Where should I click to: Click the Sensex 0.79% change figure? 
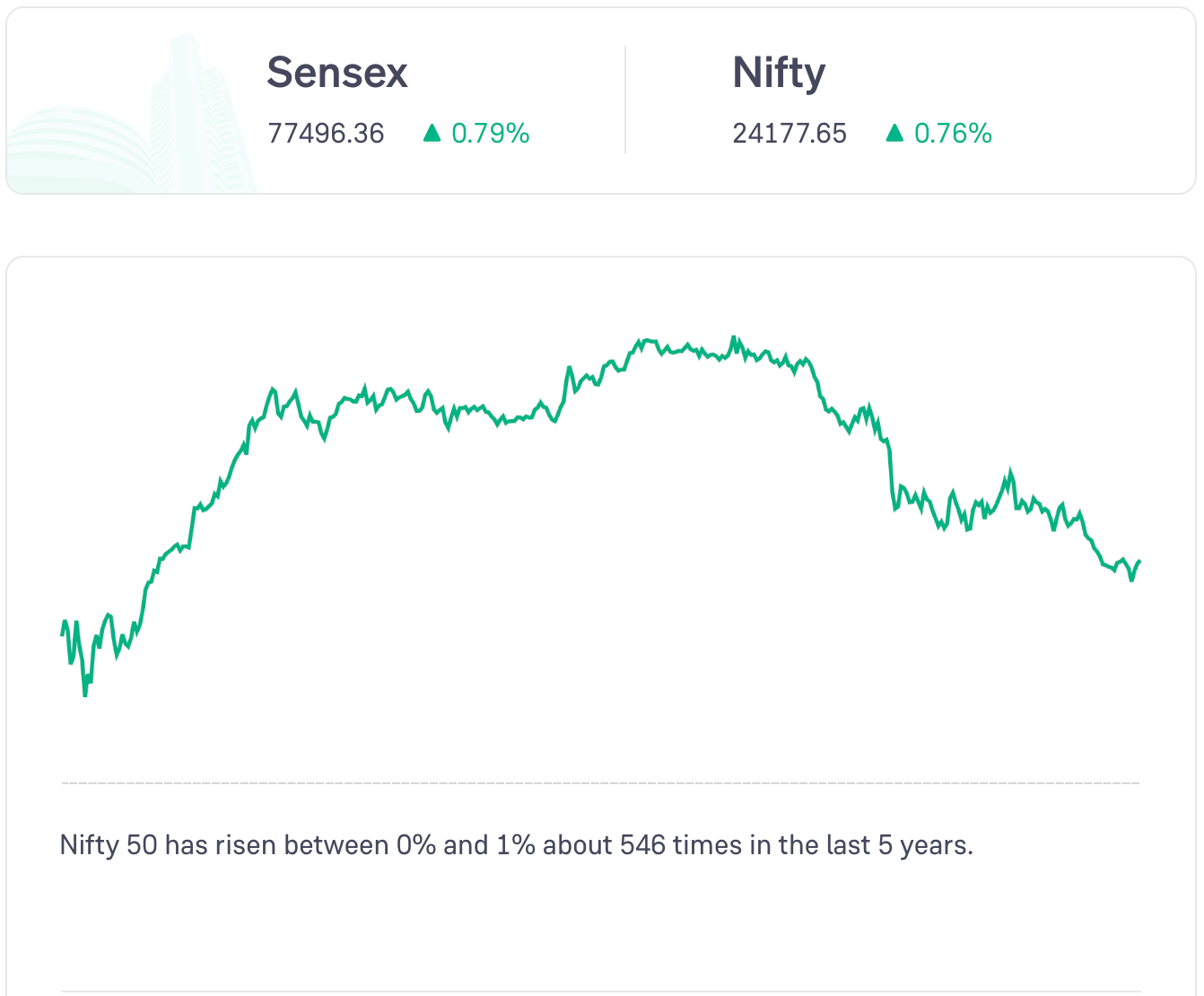click(x=491, y=134)
